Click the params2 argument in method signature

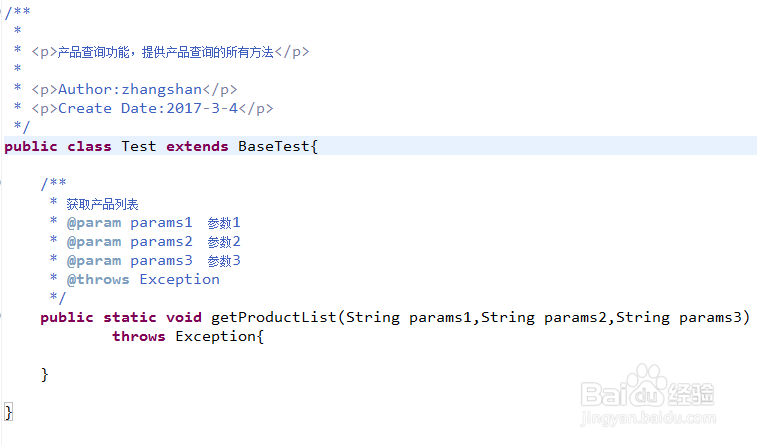(576, 317)
